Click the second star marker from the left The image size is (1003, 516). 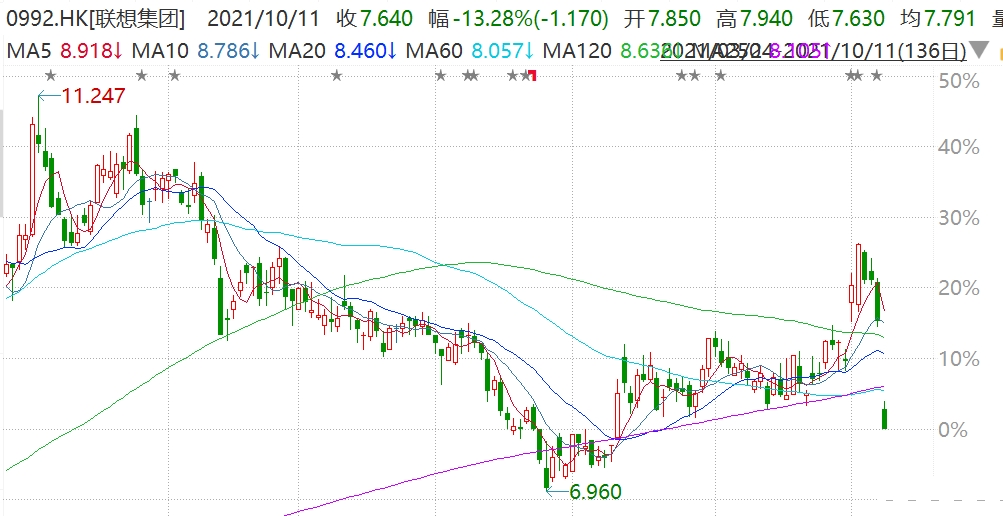(x=142, y=76)
